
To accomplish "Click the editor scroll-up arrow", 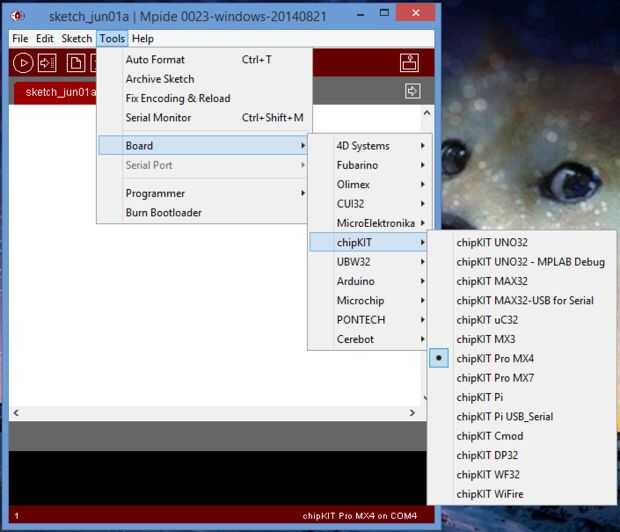I will pos(427,113).
